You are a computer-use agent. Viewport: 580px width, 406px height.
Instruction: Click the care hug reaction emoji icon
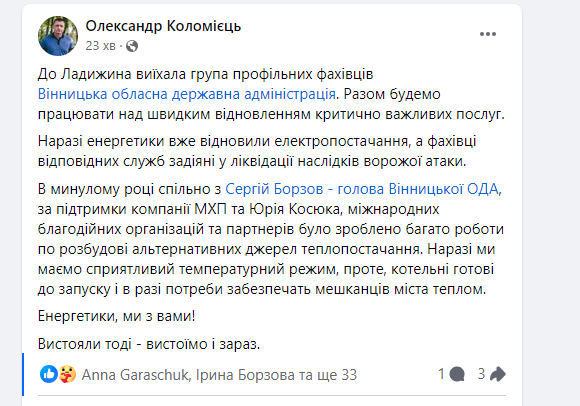point(67,374)
